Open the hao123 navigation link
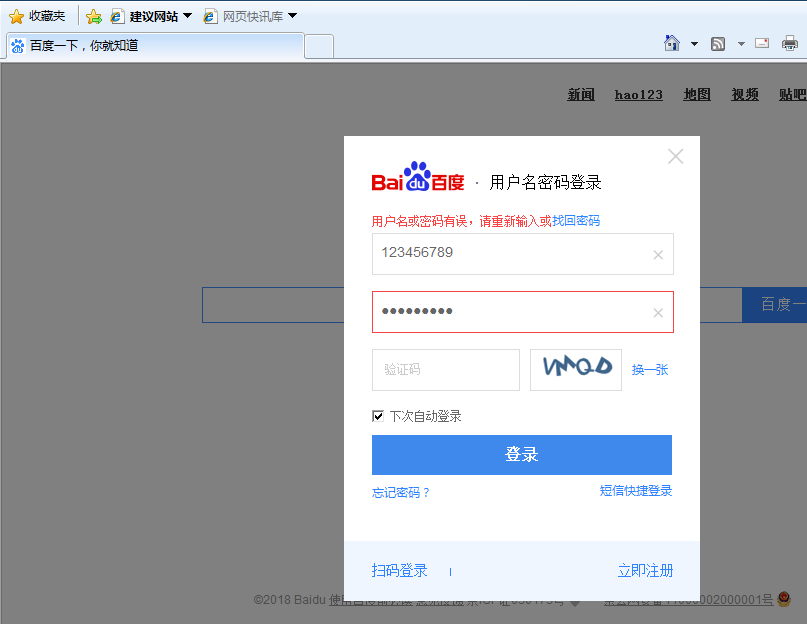The width and height of the screenshot is (807, 624). 639,95
